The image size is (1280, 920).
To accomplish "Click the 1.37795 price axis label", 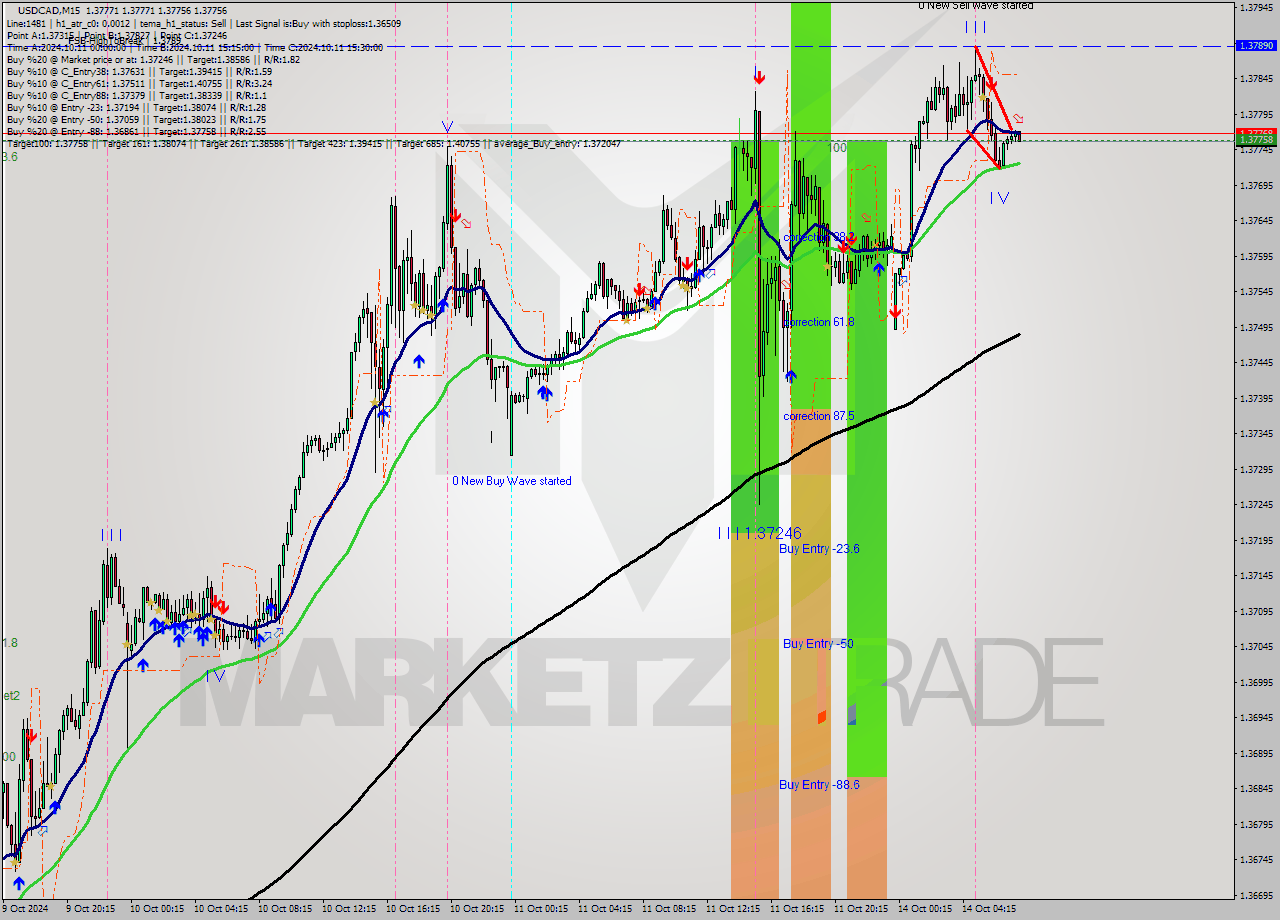I will pyautogui.click(x=1256, y=114).
